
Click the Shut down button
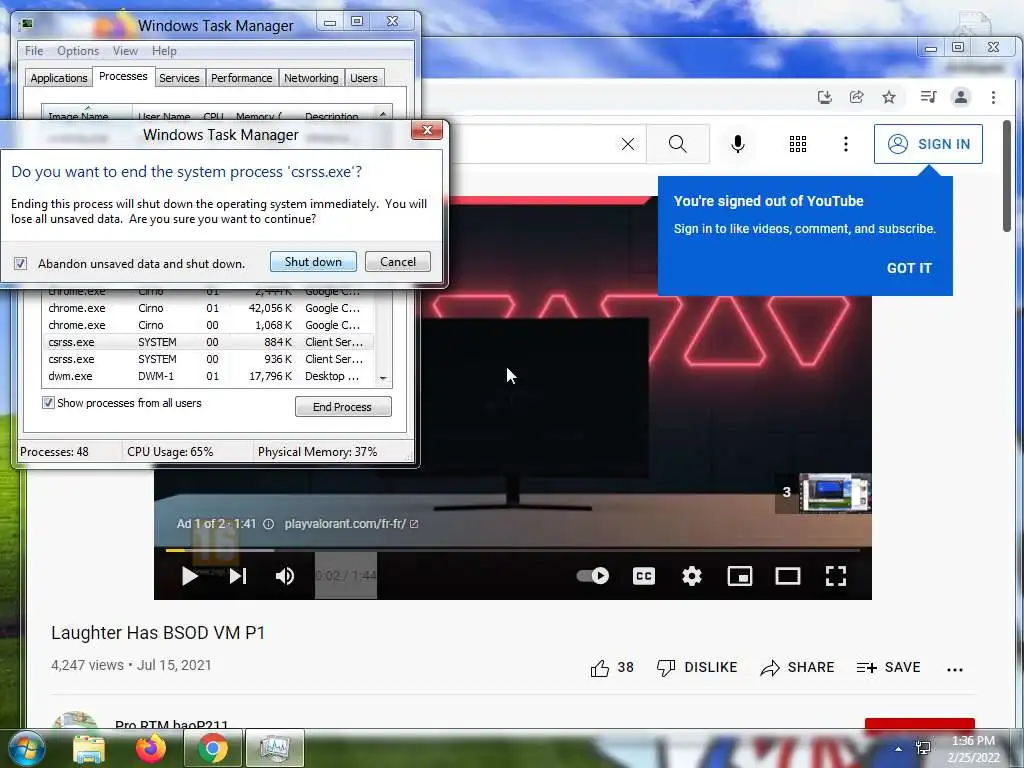313,262
